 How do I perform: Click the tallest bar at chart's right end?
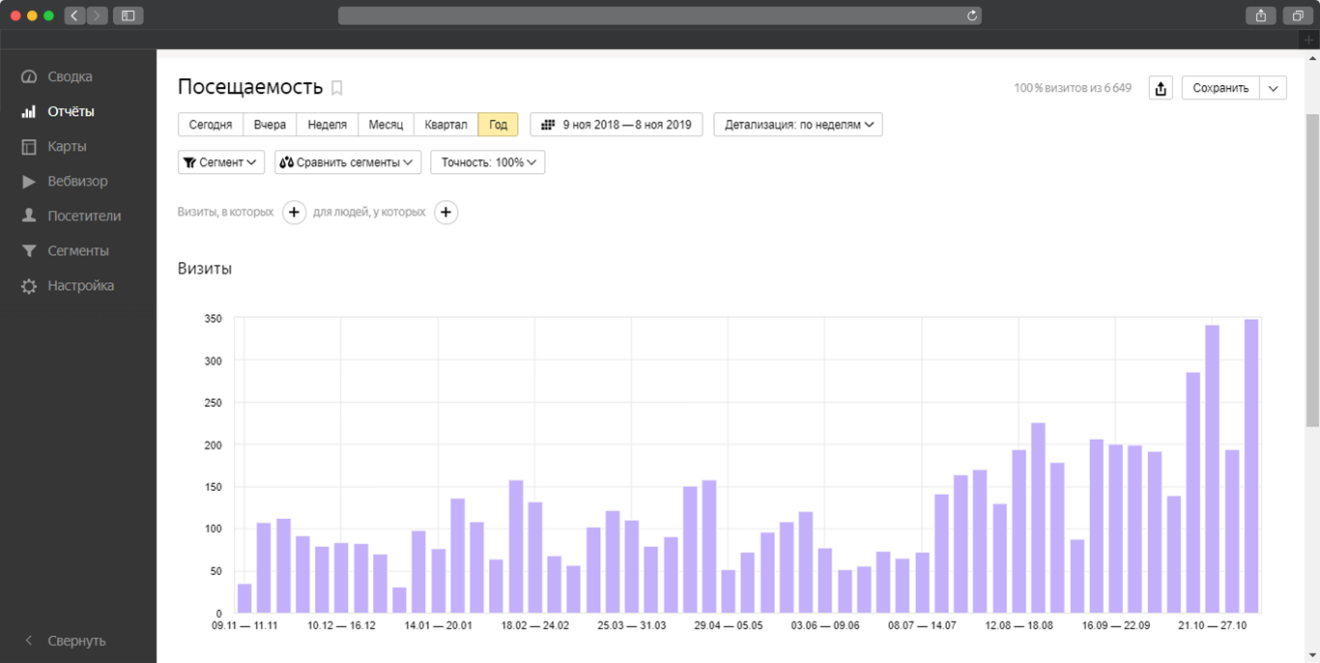[1251, 465]
